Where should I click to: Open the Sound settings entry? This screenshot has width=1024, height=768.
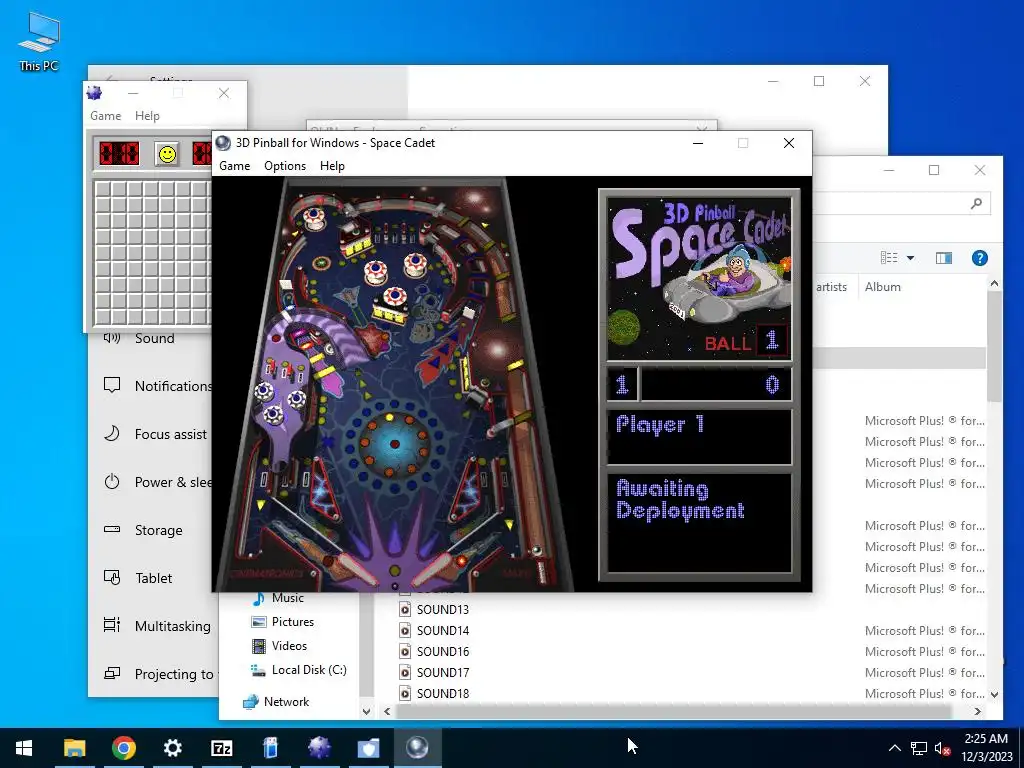[x=155, y=338]
